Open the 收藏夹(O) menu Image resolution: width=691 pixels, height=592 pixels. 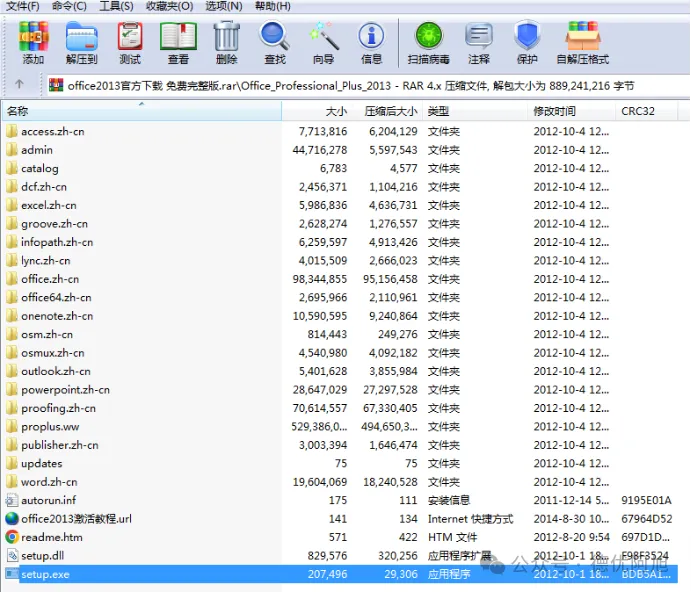169,6
